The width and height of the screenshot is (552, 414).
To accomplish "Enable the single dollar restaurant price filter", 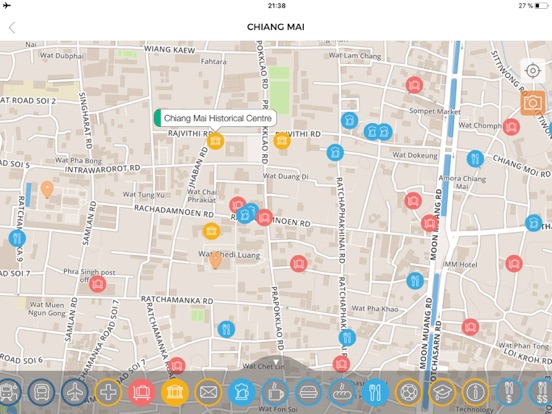I will click(509, 392).
